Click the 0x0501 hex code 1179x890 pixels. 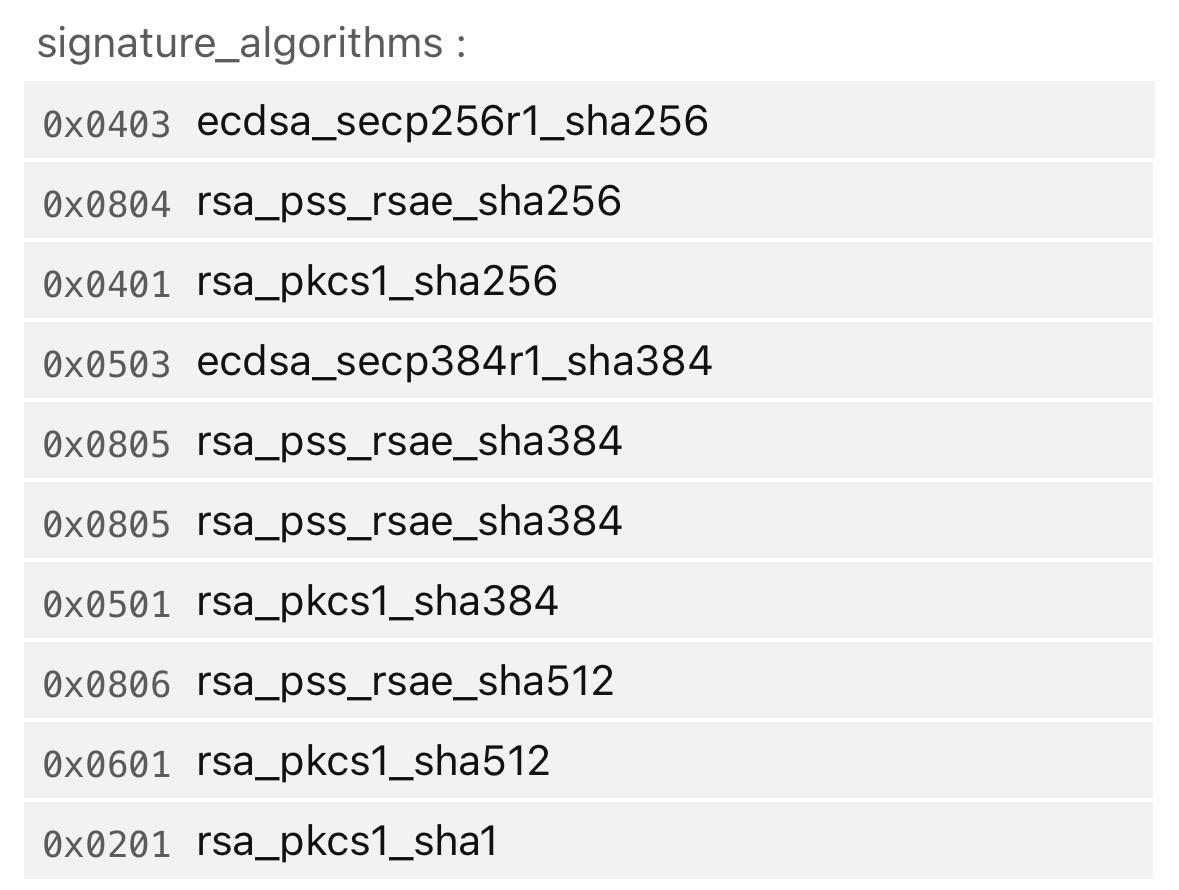click(107, 604)
